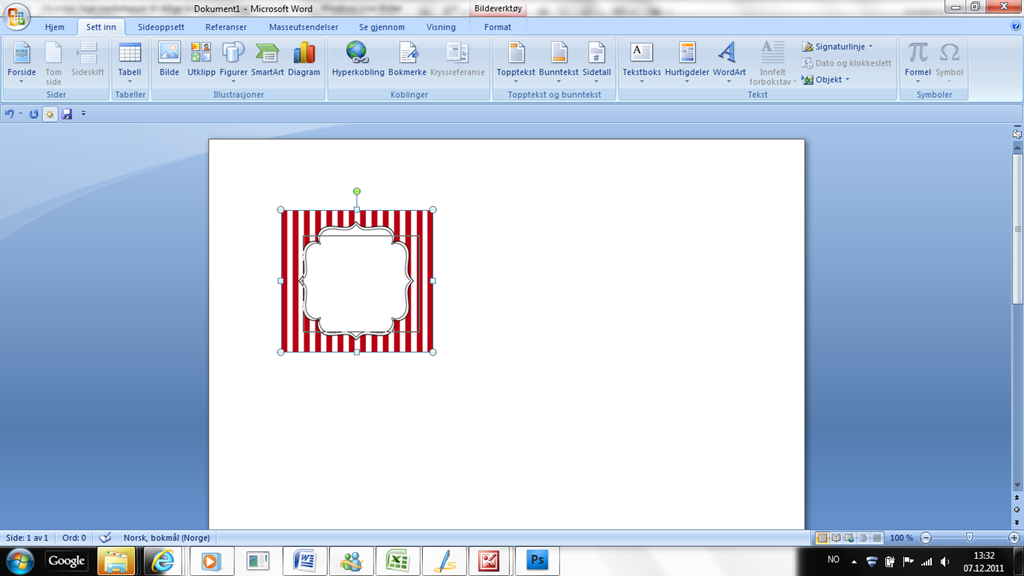Open the Figurer shapes gallery
The width and height of the screenshot is (1024, 576).
[233, 62]
